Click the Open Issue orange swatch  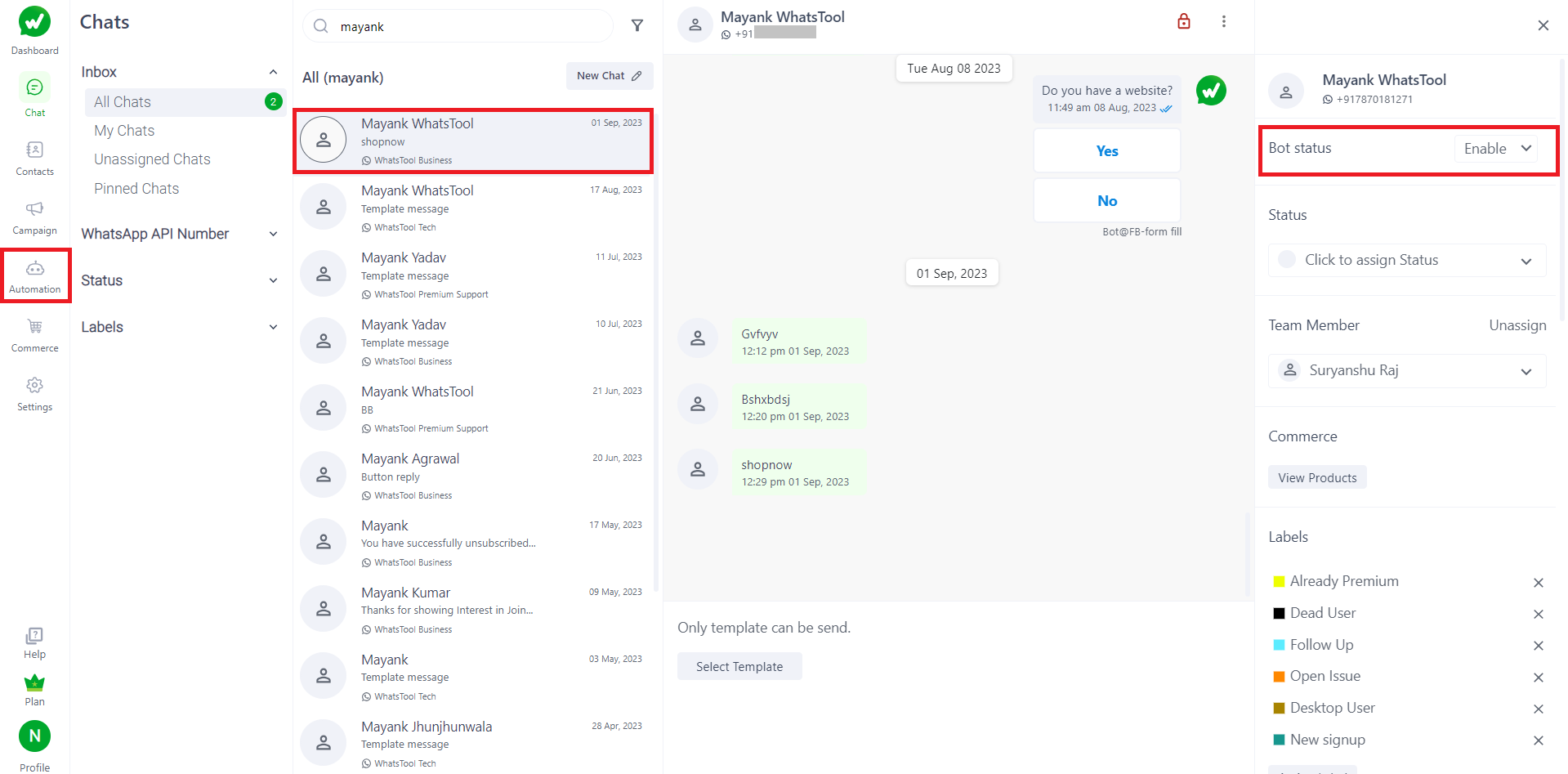coord(1280,677)
